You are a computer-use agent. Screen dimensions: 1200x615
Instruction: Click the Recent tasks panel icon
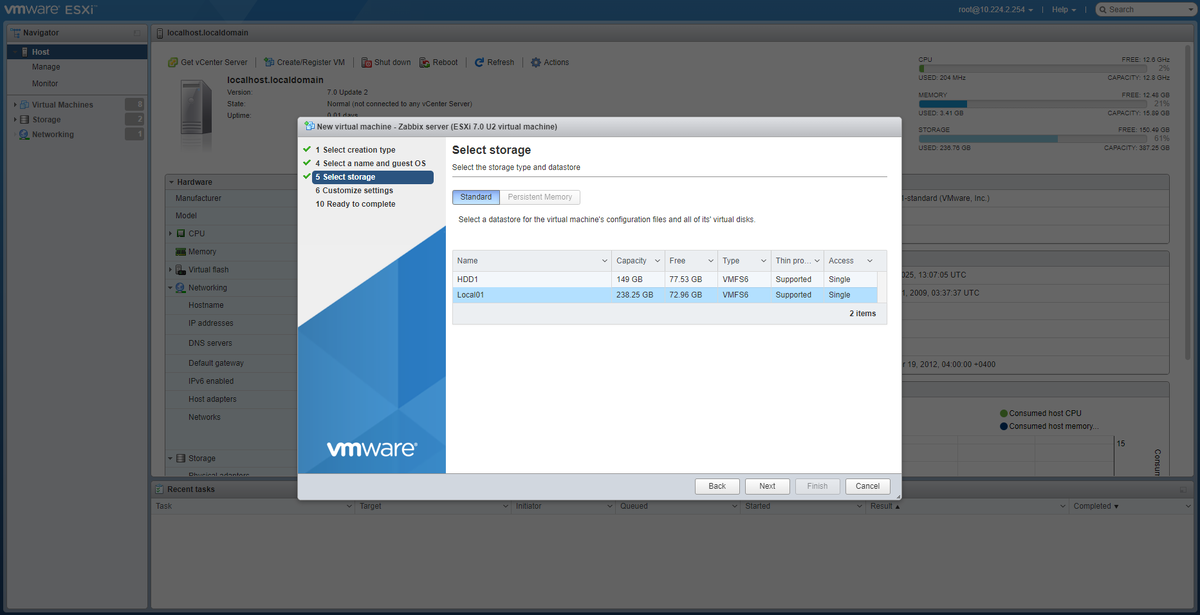pyautogui.click(x=159, y=489)
